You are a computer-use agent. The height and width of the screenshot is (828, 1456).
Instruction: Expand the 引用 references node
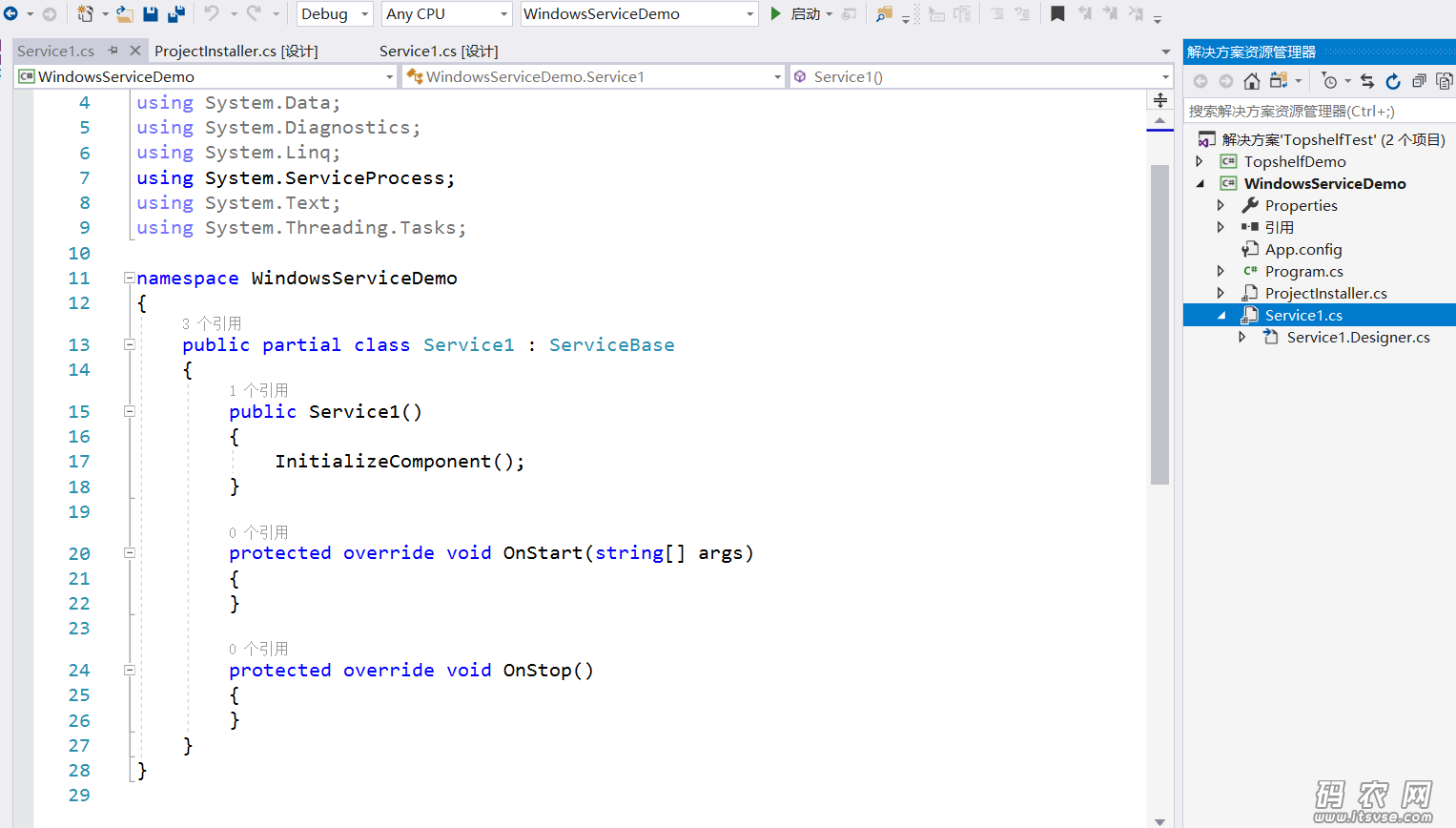click(1220, 227)
